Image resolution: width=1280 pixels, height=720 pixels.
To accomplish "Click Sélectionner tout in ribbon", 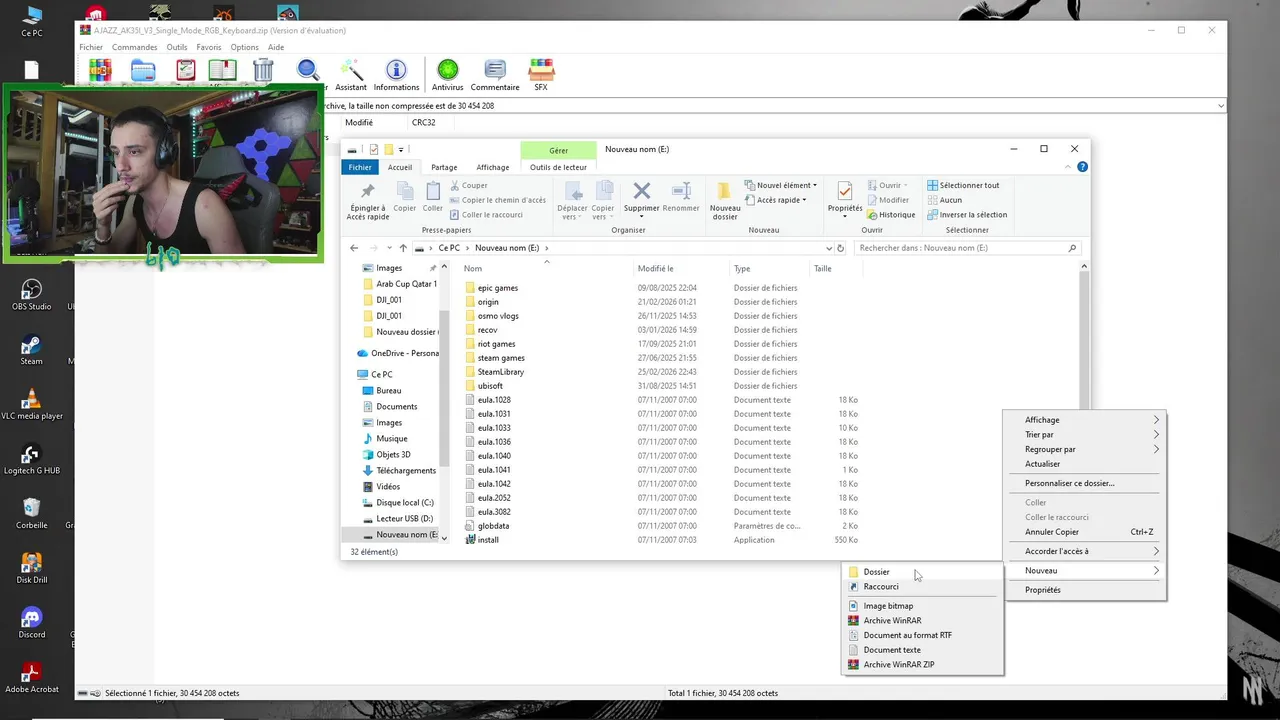I will (963, 185).
